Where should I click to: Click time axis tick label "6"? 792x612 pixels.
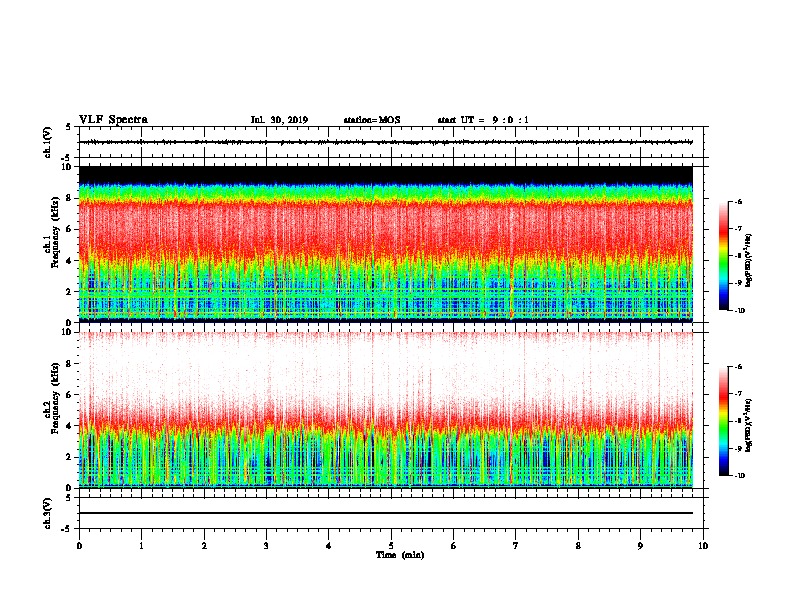454,546
